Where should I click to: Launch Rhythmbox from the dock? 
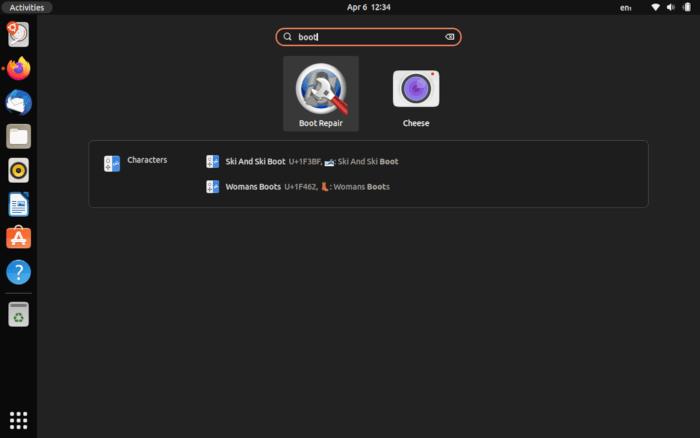click(18, 170)
